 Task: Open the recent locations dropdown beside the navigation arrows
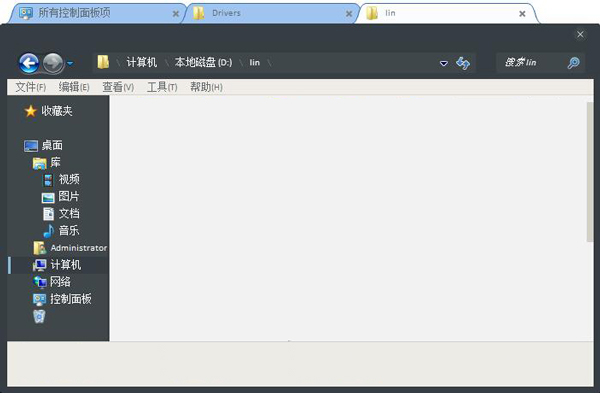[x=70, y=64]
